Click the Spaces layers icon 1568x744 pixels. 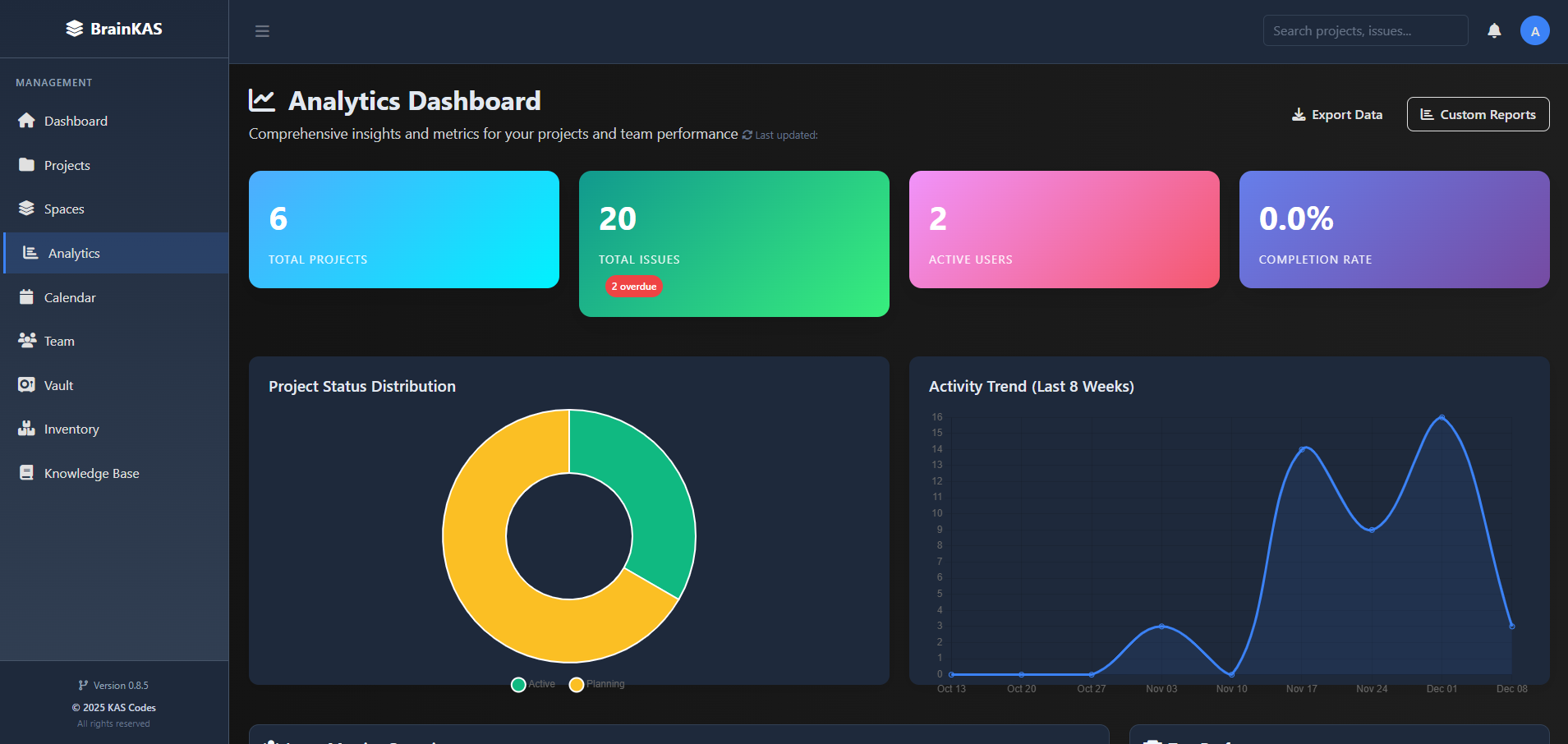(27, 209)
